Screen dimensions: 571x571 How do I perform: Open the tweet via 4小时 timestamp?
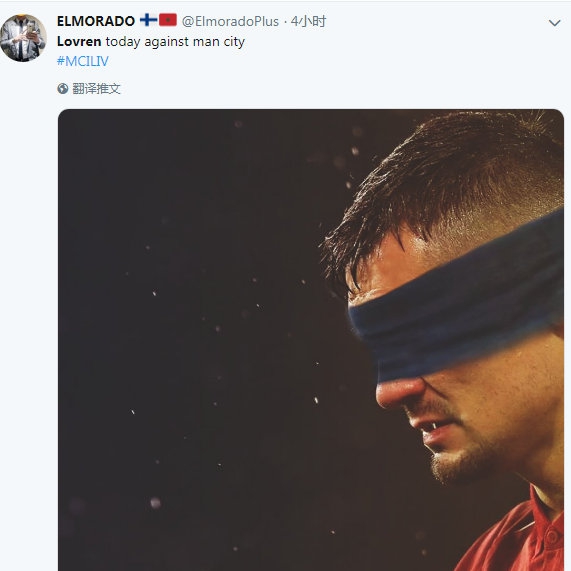click(x=308, y=21)
